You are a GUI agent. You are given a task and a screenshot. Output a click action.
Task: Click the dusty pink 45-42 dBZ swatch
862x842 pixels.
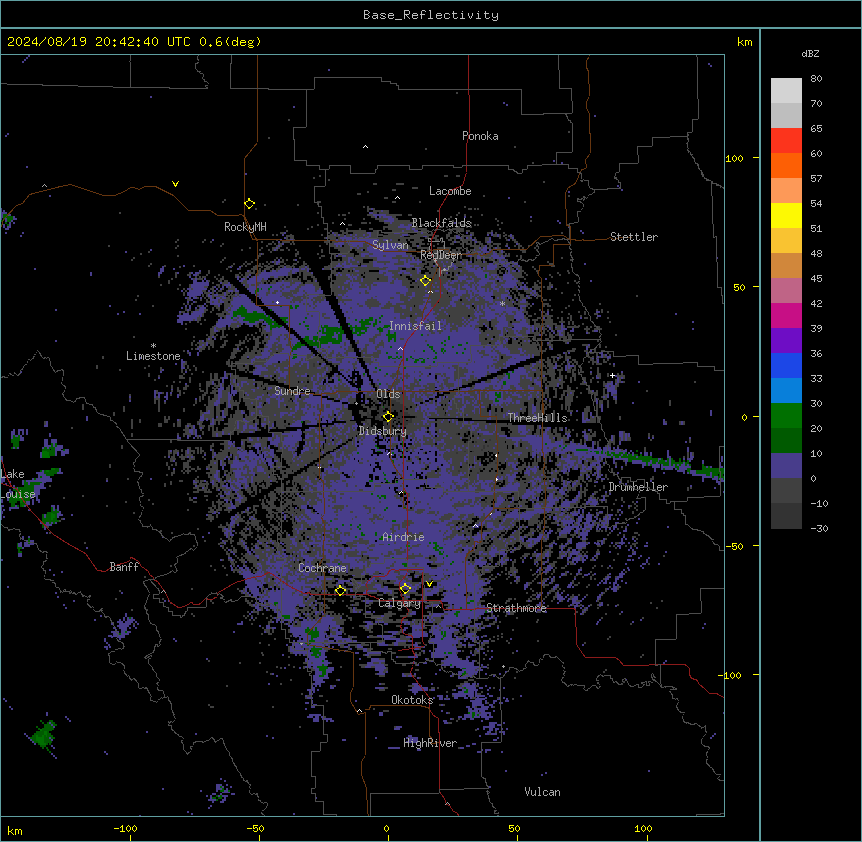(786, 291)
